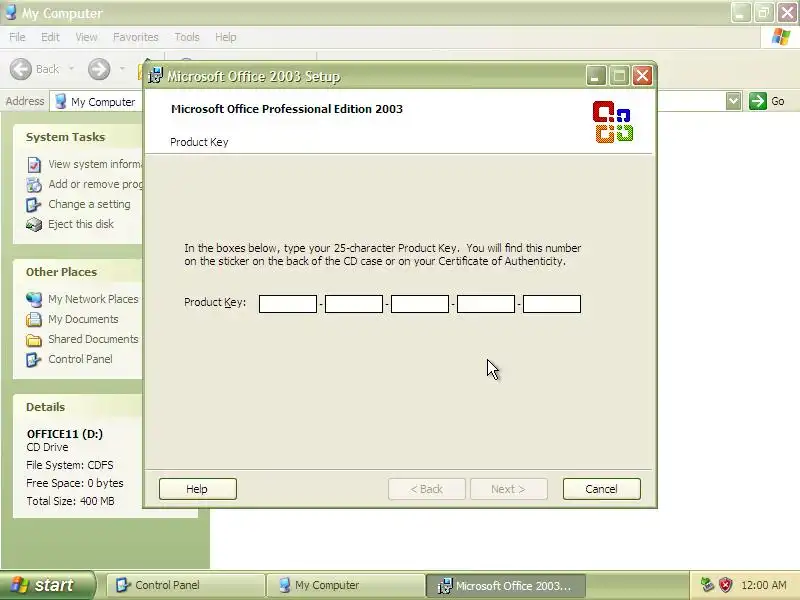This screenshot has width=800, height=600.
Task: Open the Forward history dropdown arrow
Action: pyautogui.click(x=122, y=69)
